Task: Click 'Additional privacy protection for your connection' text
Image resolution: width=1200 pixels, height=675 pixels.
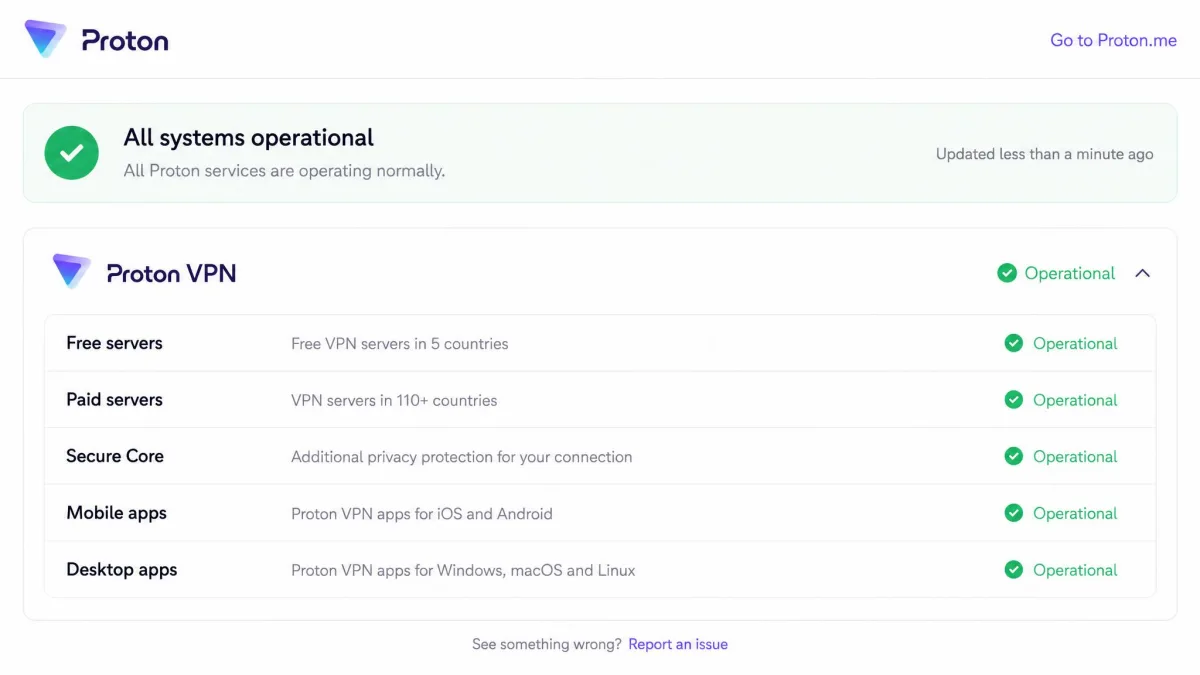Action: pyautogui.click(x=462, y=457)
